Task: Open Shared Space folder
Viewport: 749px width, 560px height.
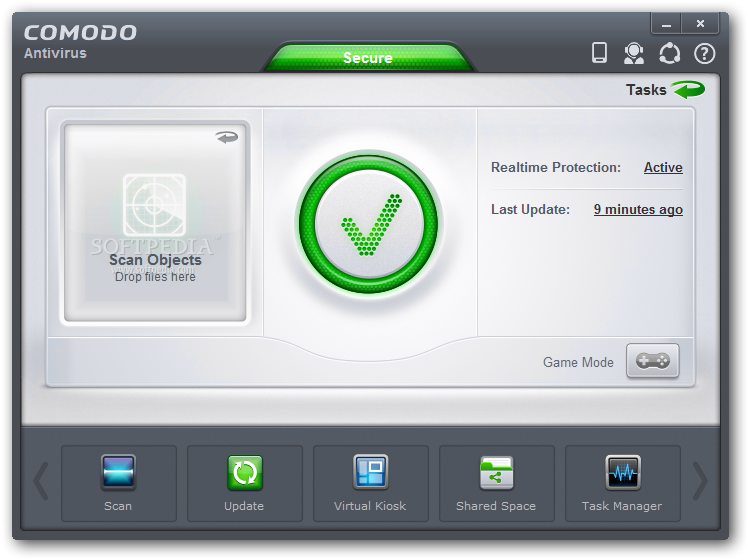Action: (x=497, y=483)
